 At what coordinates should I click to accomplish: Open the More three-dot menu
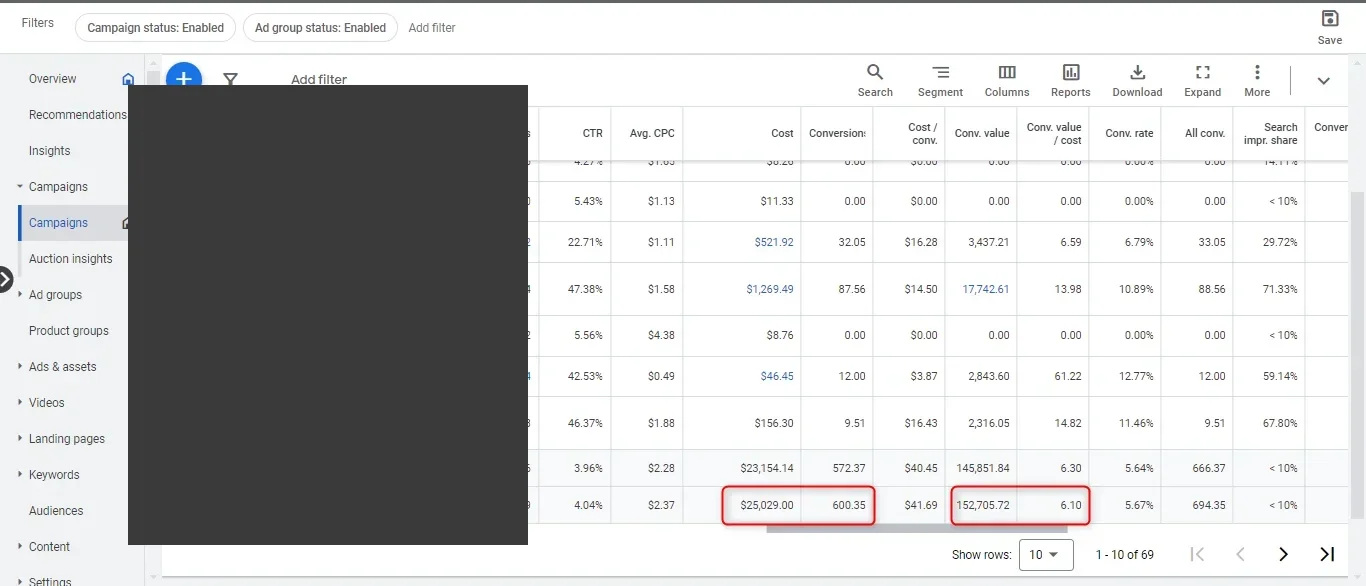(x=1257, y=81)
